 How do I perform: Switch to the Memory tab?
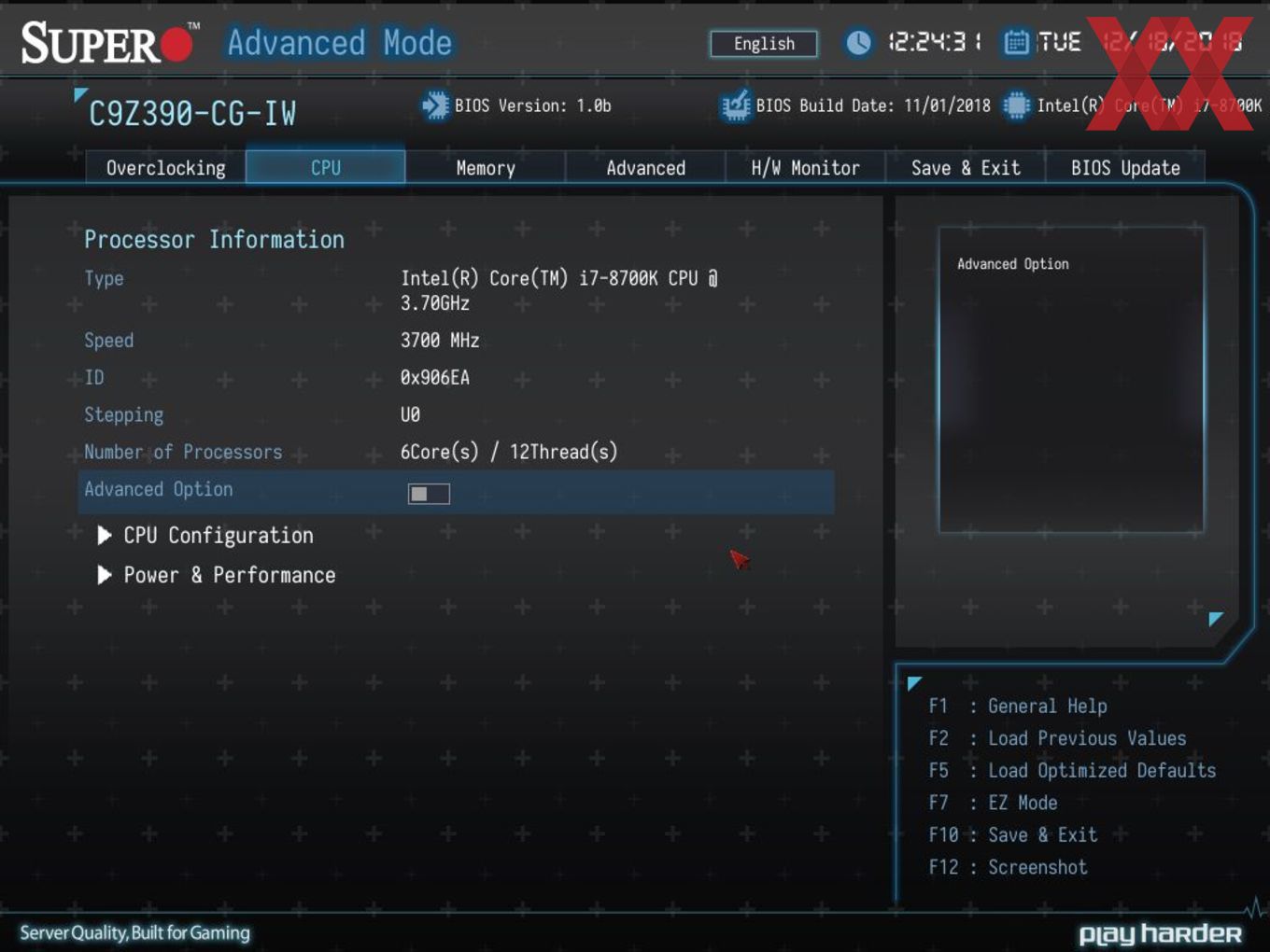click(x=486, y=168)
